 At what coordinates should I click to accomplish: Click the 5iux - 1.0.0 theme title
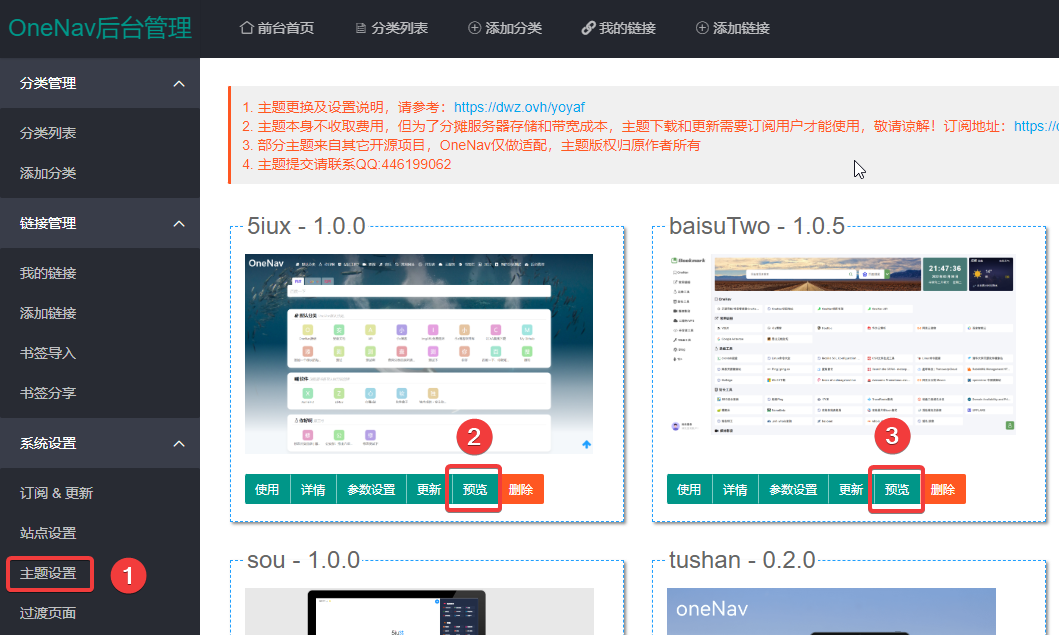pyautogui.click(x=306, y=226)
